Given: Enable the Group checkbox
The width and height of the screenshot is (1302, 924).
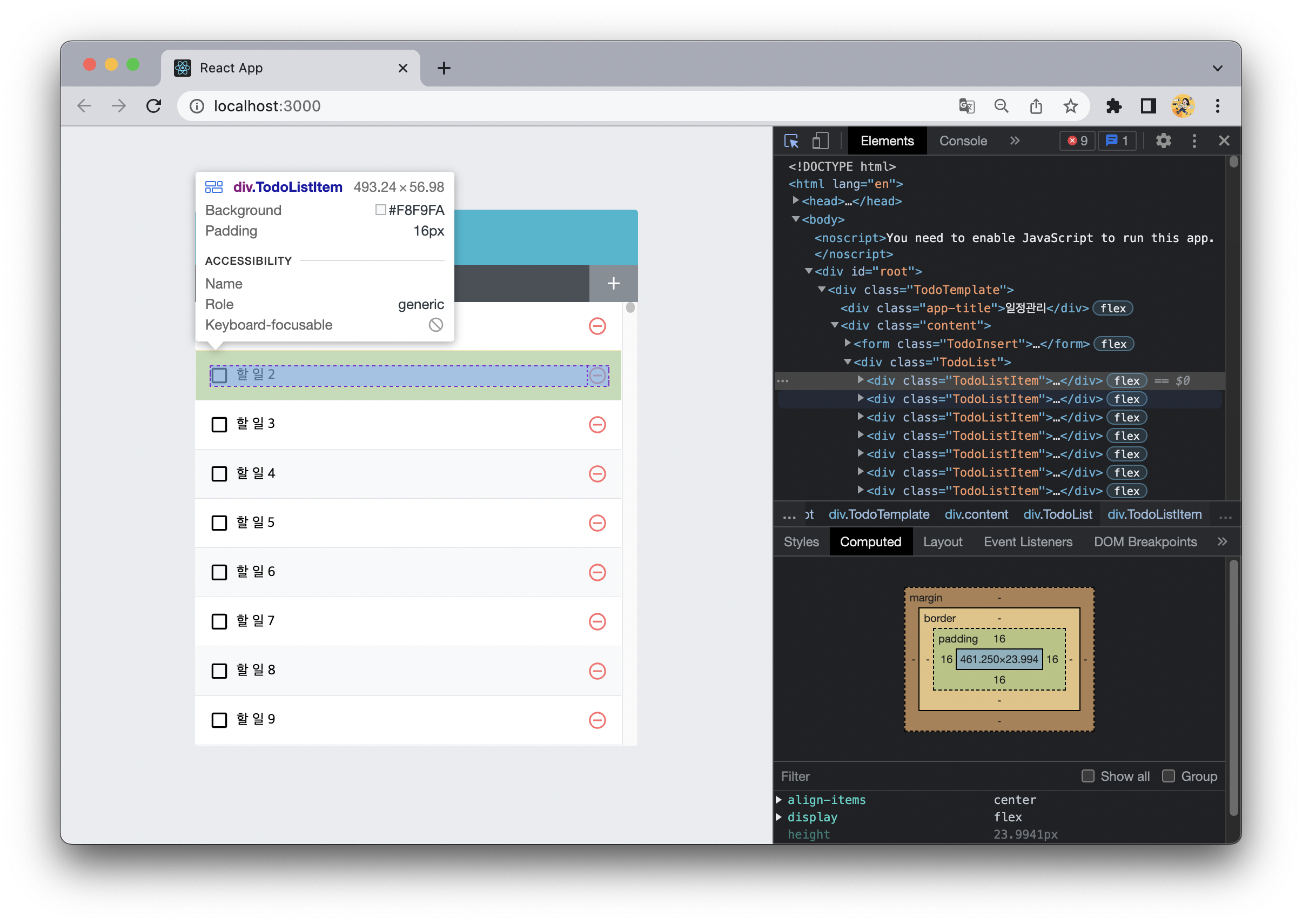Looking at the screenshot, I should 1168,776.
